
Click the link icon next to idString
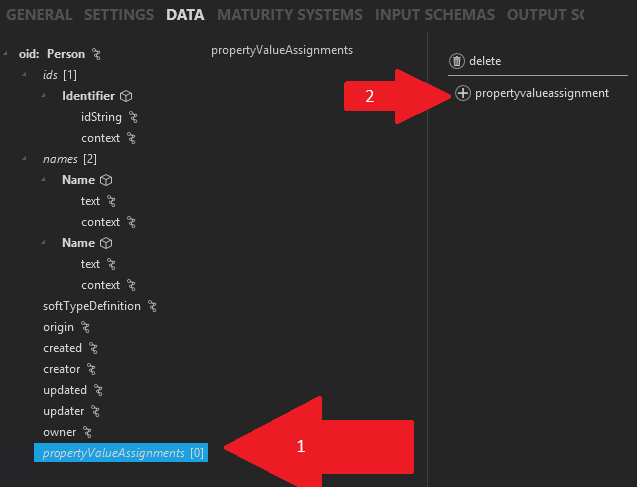(133, 117)
